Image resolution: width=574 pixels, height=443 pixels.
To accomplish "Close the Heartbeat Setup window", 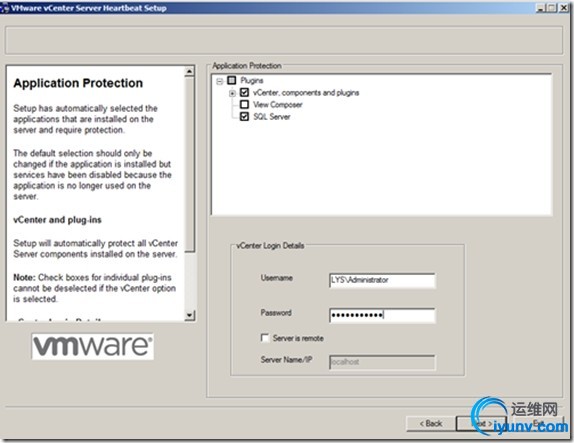I will (x=564, y=8).
